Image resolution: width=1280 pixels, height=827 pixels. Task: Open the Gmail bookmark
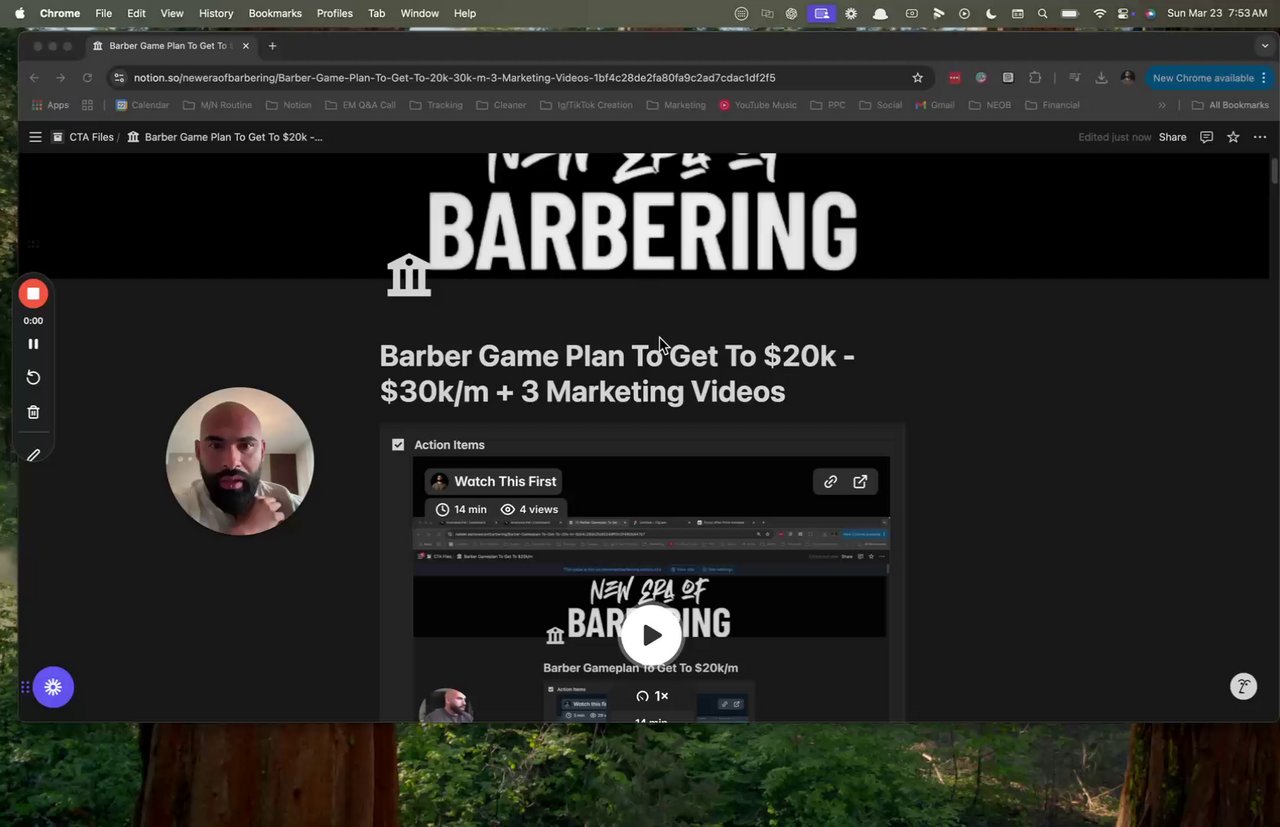(936, 105)
